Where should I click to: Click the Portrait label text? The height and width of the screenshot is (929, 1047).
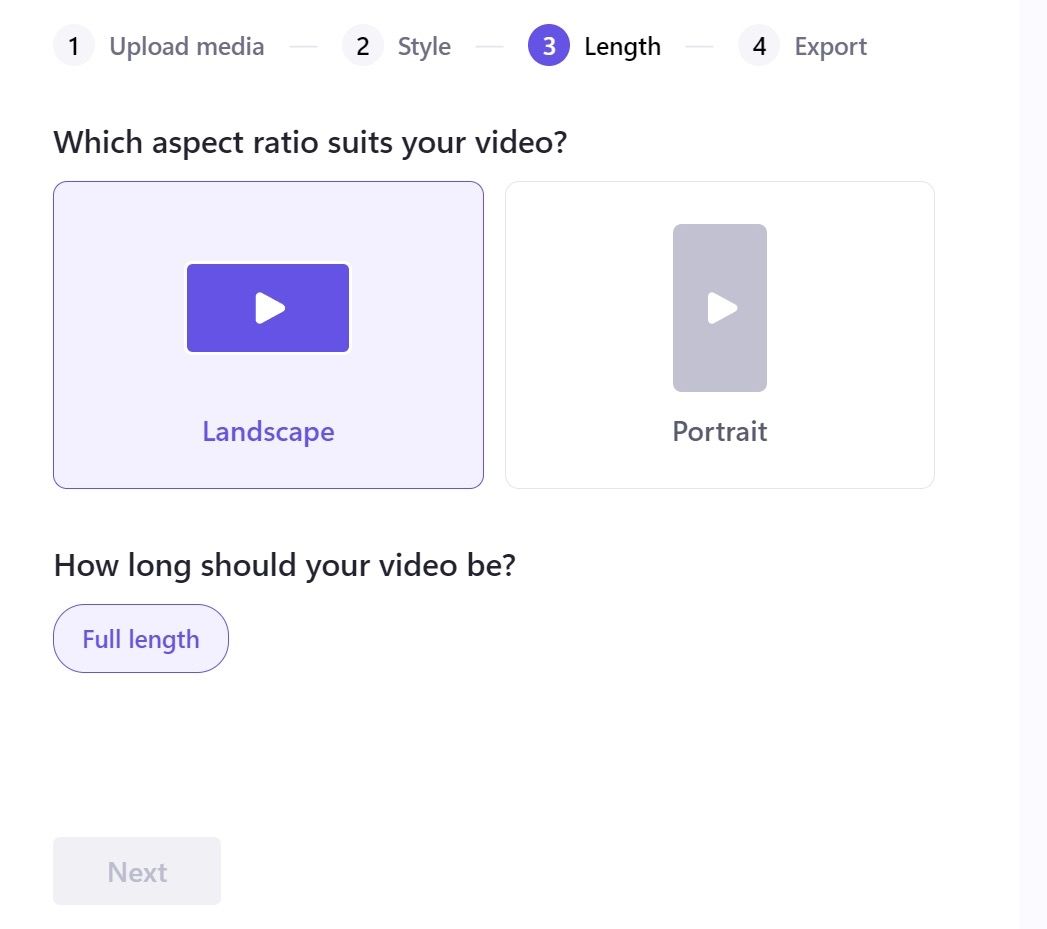coord(719,431)
